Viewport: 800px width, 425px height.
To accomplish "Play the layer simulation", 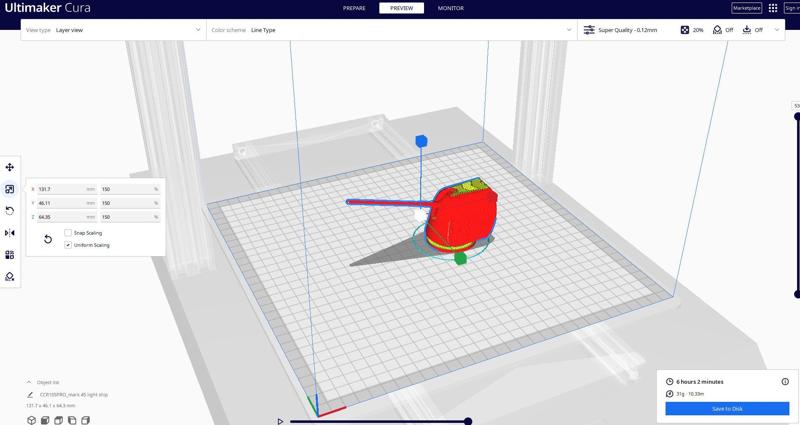I will 280,421.
